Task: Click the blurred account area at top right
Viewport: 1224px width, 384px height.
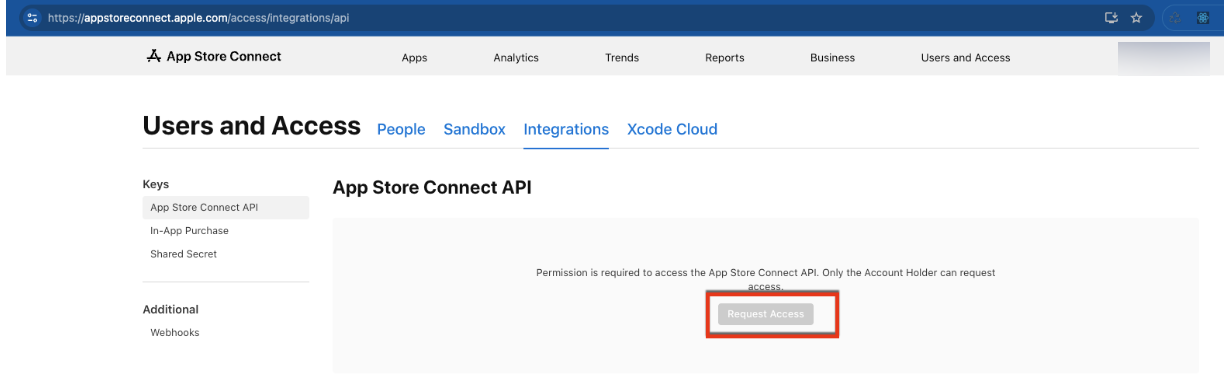Action: (x=1164, y=58)
